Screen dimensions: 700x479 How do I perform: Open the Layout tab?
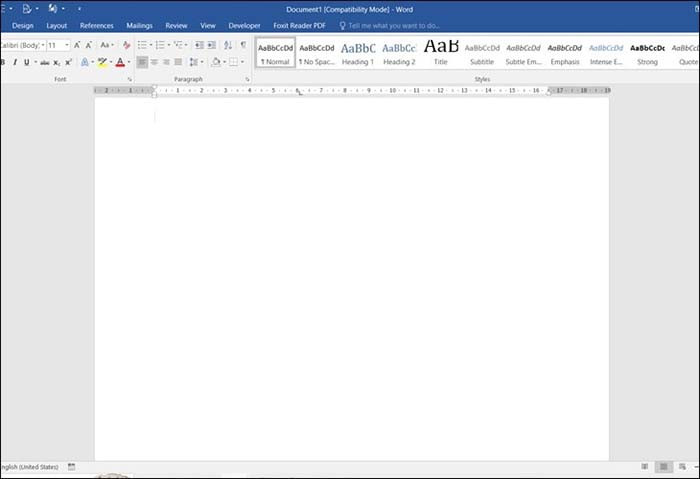tap(57, 26)
